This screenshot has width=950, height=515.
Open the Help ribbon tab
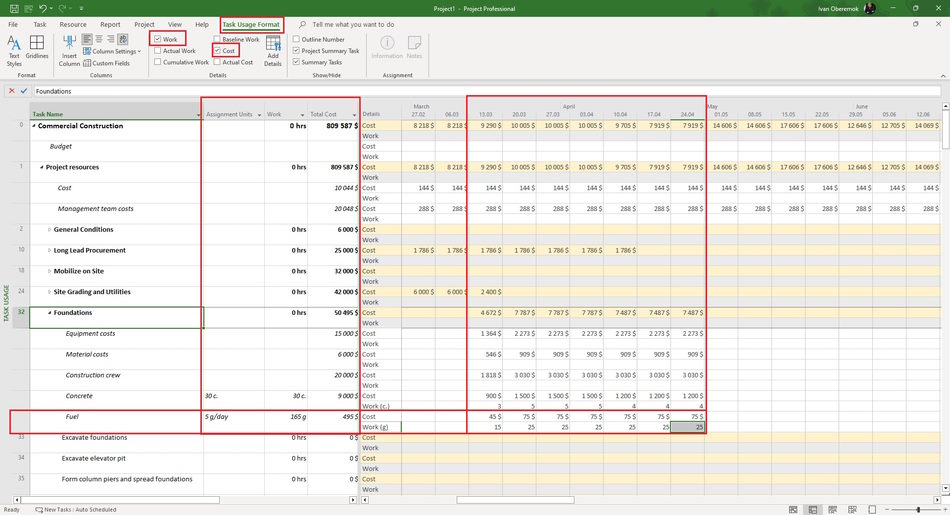[202, 25]
